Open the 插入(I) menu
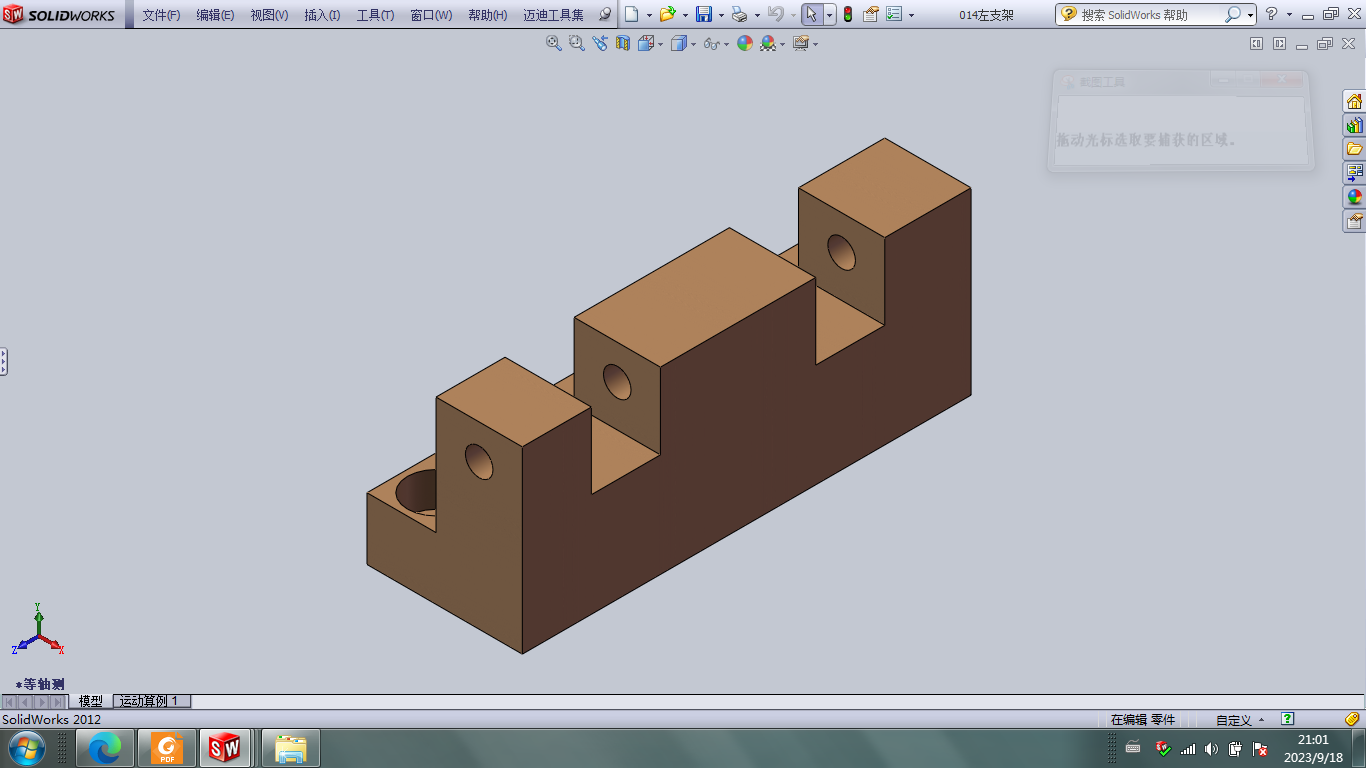This screenshot has width=1366, height=768. pos(322,15)
